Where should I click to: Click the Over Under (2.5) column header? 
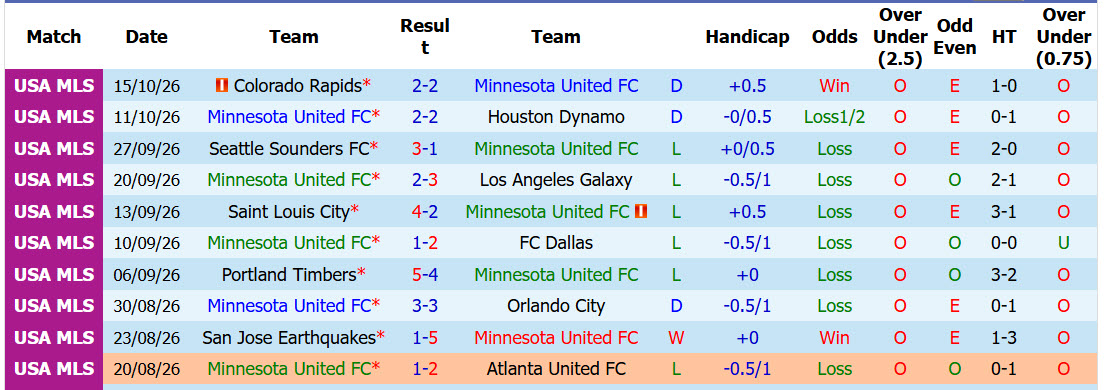[x=901, y=37]
